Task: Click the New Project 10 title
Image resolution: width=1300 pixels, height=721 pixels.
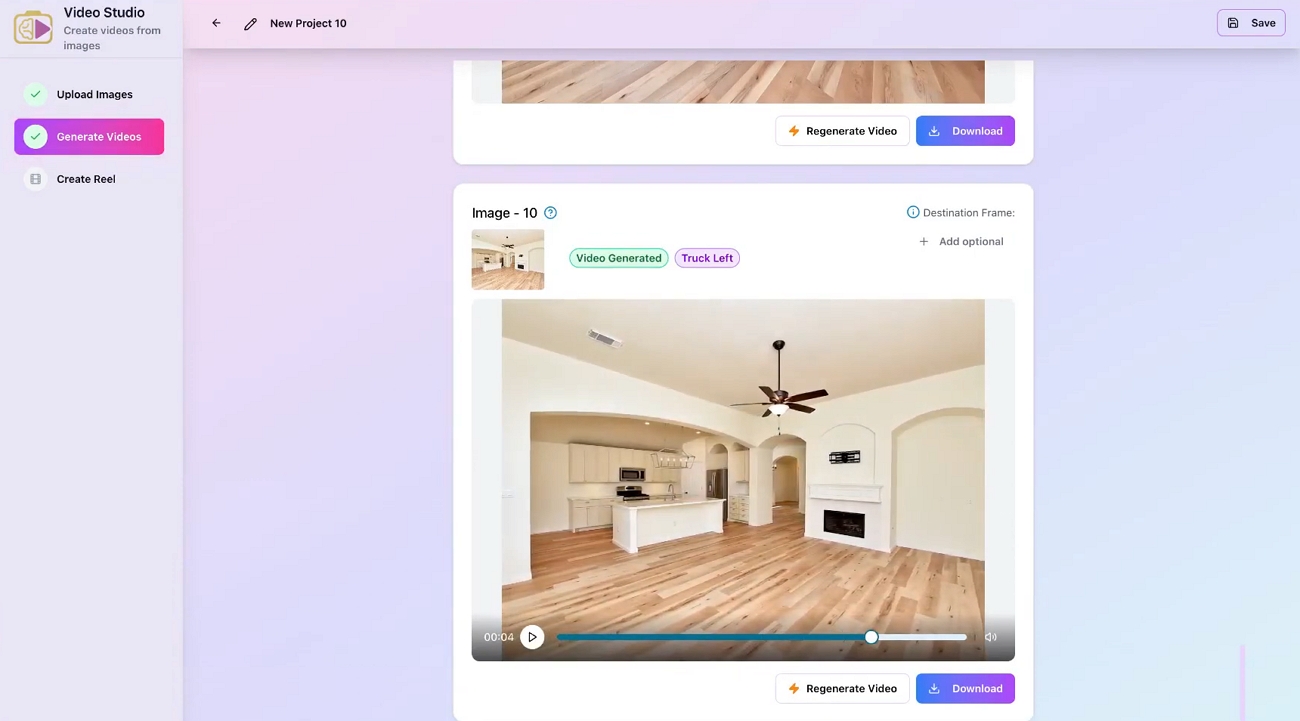Action: [x=308, y=23]
